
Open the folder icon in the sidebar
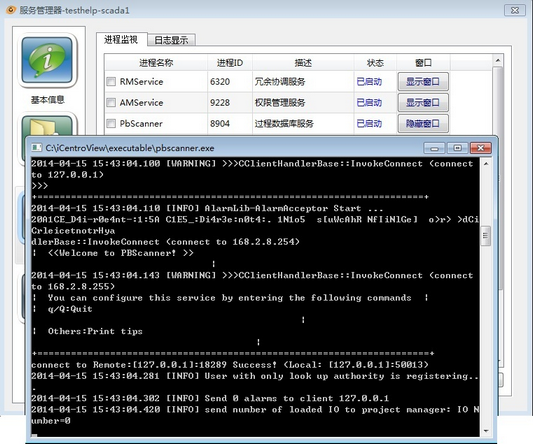[x=47, y=126]
